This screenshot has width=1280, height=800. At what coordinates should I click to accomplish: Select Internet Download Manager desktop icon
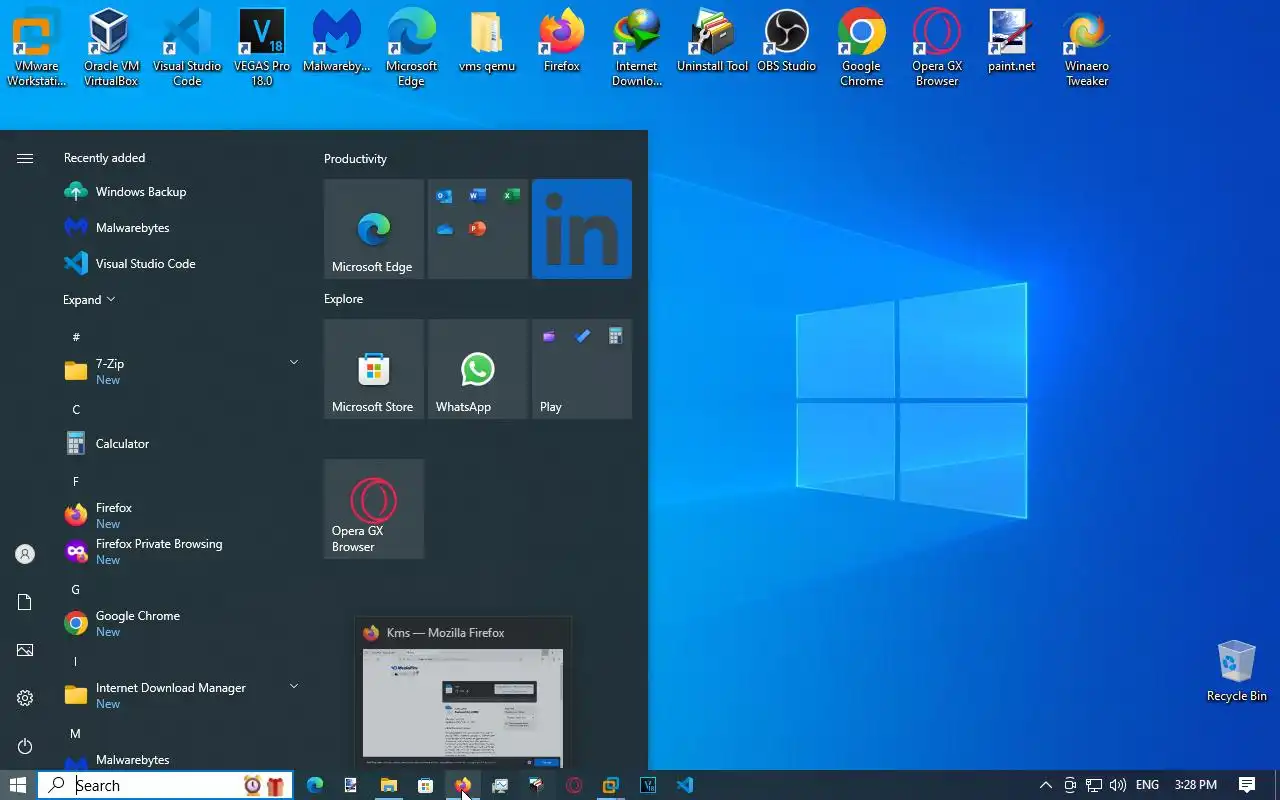tap(637, 47)
